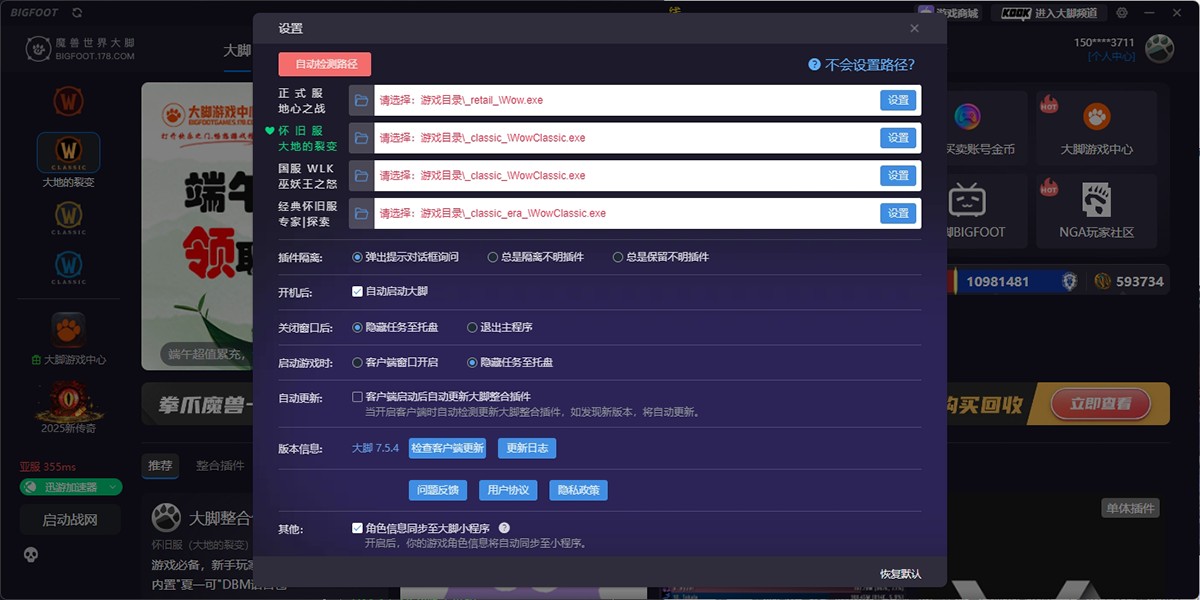Image resolution: width=1200 pixels, height=600 pixels.
Task: Open NGA玩家社区 from the right panel
Action: 1097,210
